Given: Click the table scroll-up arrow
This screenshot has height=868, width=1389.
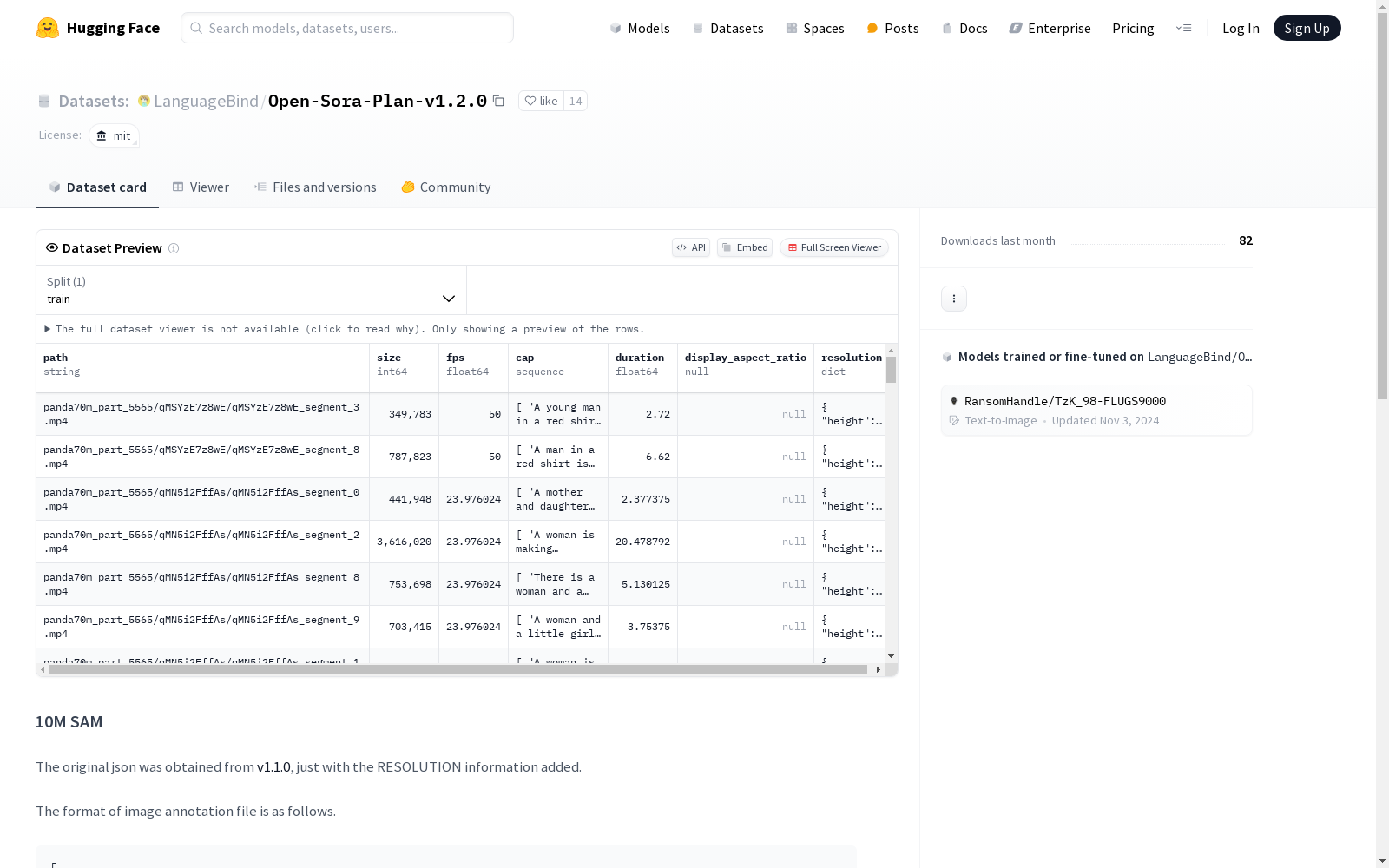Looking at the screenshot, I should point(891,351).
